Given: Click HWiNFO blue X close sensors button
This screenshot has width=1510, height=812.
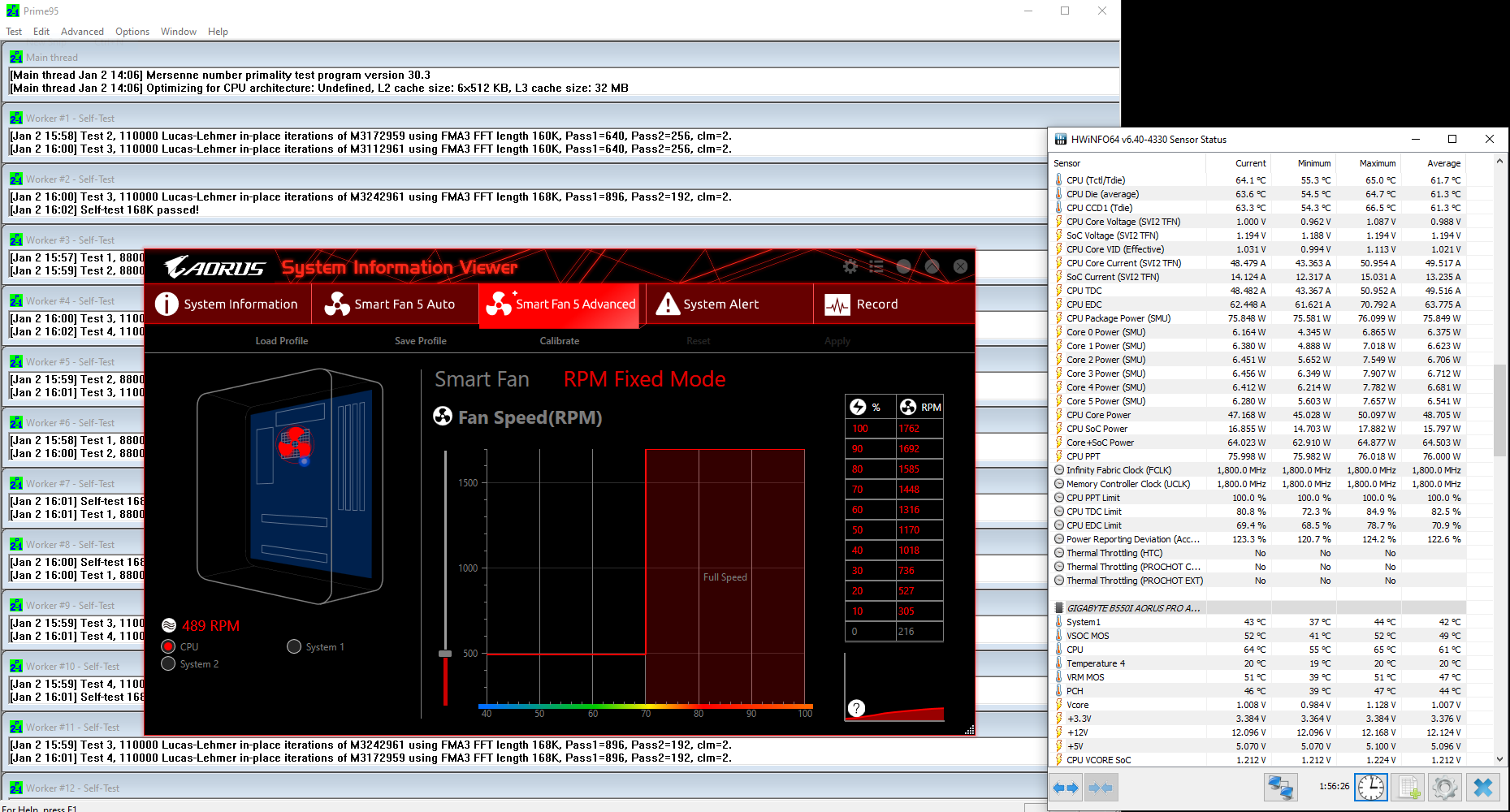Looking at the screenshot, I should click(x=1483, y=788).
